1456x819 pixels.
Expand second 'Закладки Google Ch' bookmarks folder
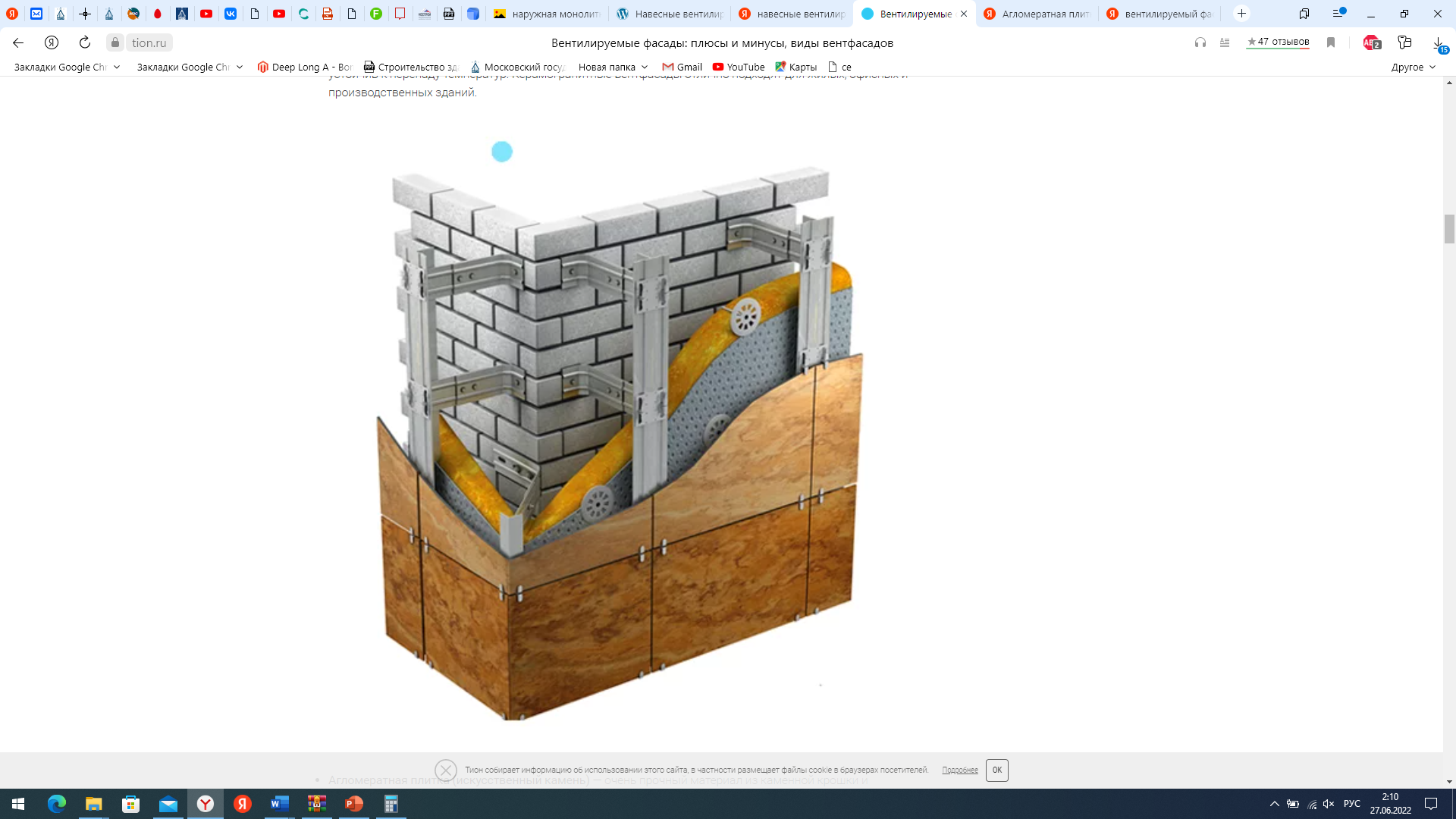190,67
